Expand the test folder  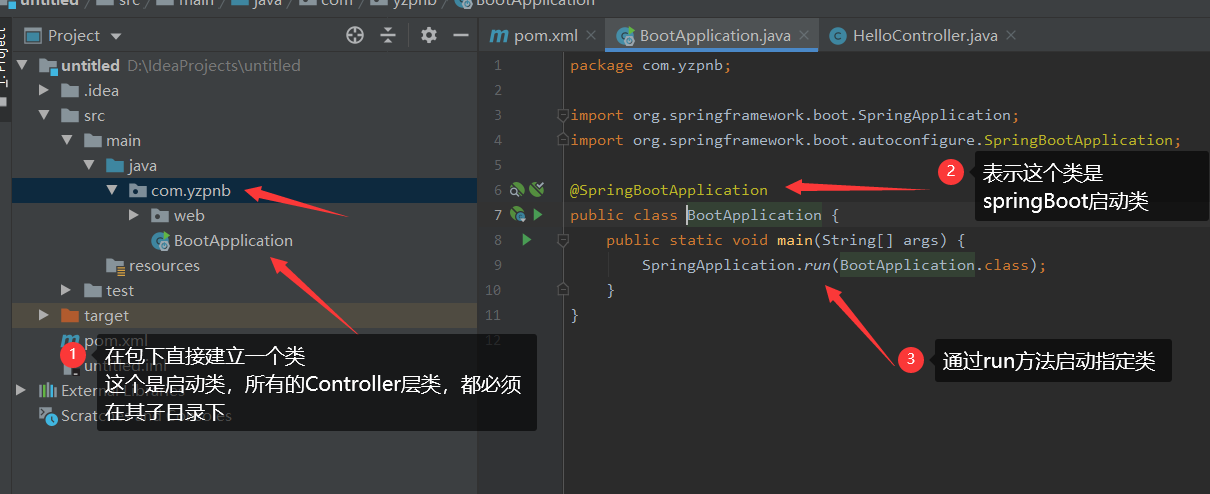coord(67,290)
